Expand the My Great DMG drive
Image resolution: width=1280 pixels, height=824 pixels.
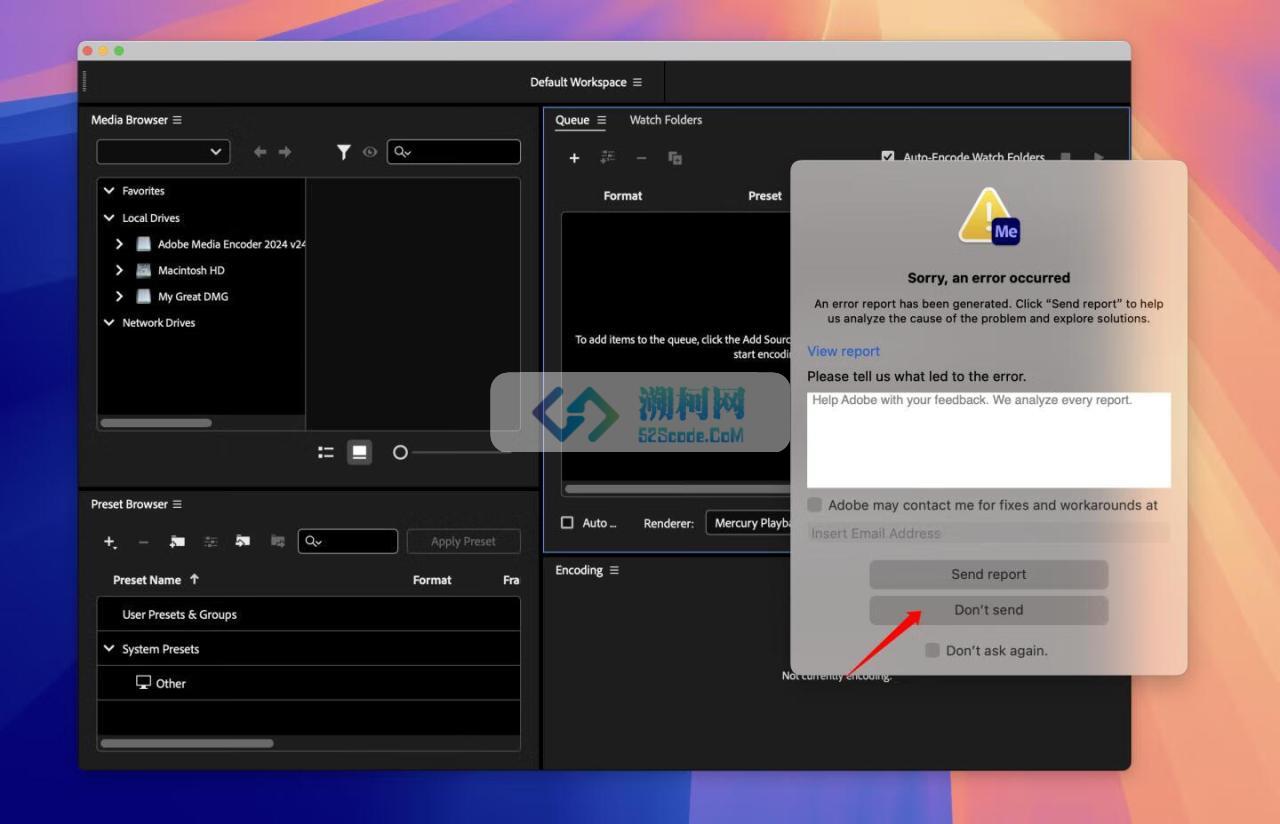(x=119, y=296)
